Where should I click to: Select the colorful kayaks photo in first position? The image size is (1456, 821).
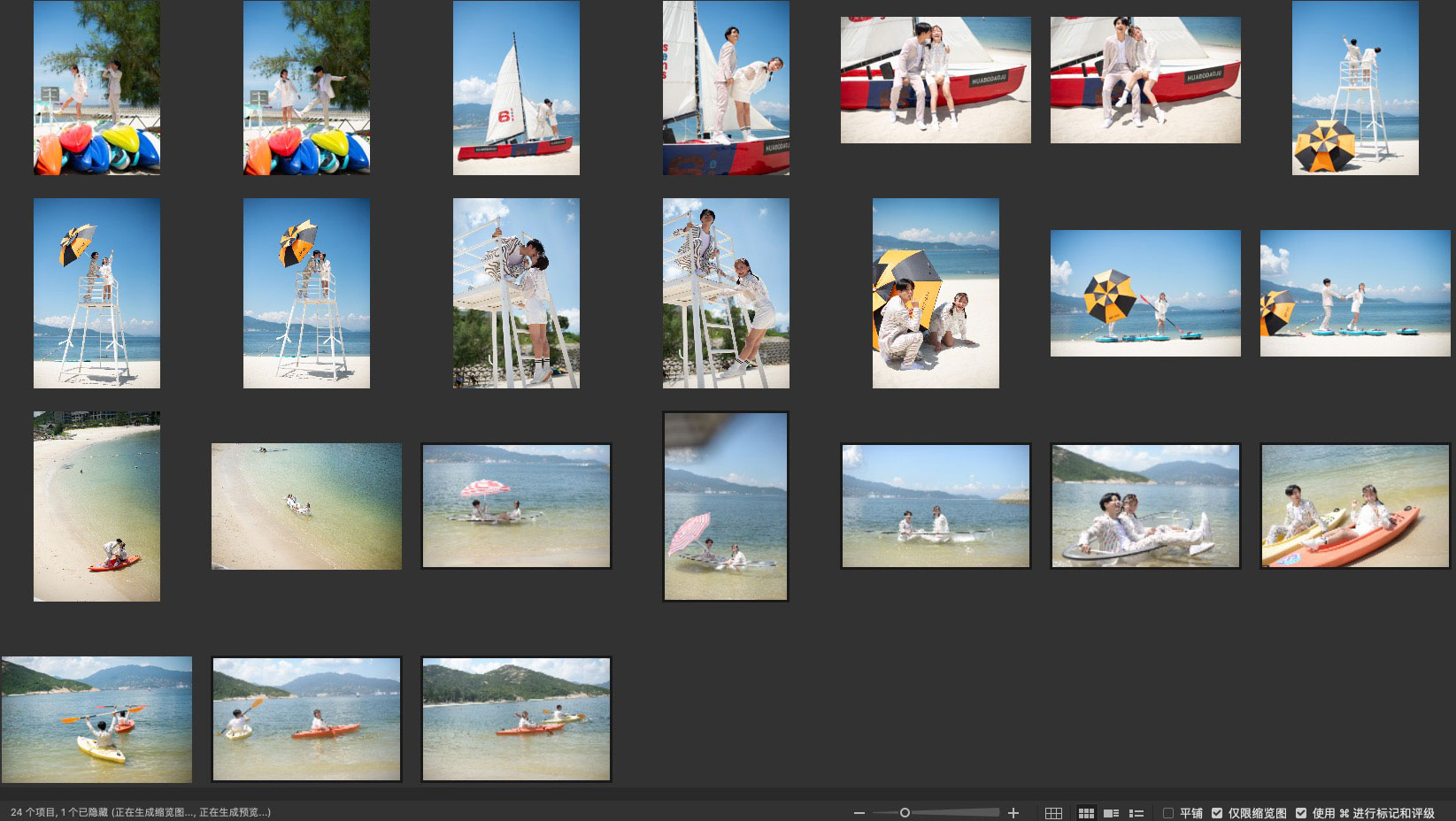pos(96,88)
